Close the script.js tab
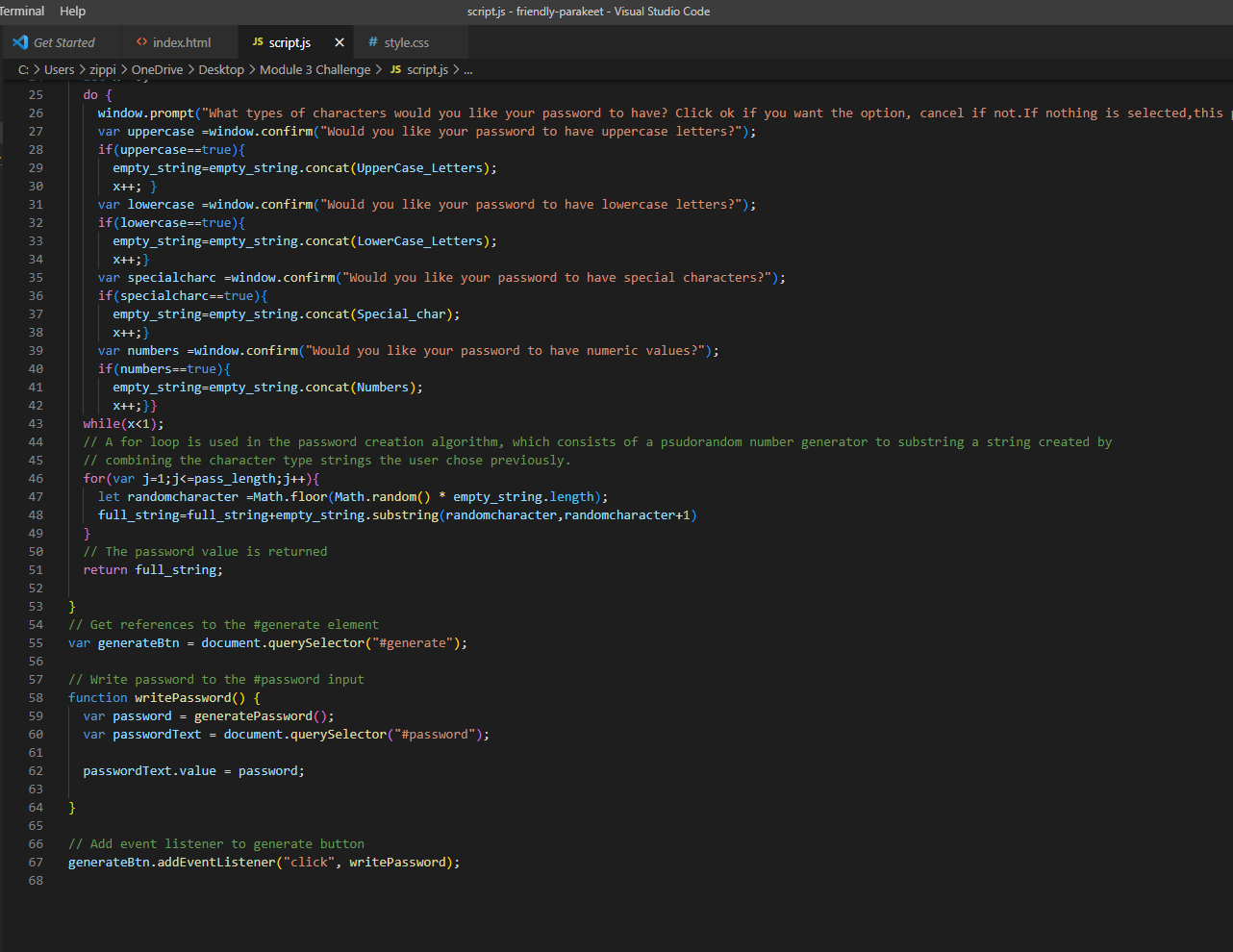The width and height of the screenshot is (1233, 952). pos(339,42)
